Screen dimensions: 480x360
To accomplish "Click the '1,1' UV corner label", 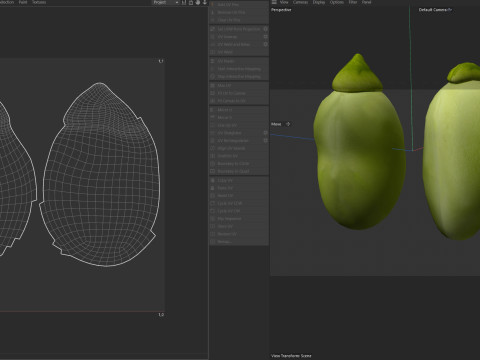I will pyautogui.click(x=161, y=61).
